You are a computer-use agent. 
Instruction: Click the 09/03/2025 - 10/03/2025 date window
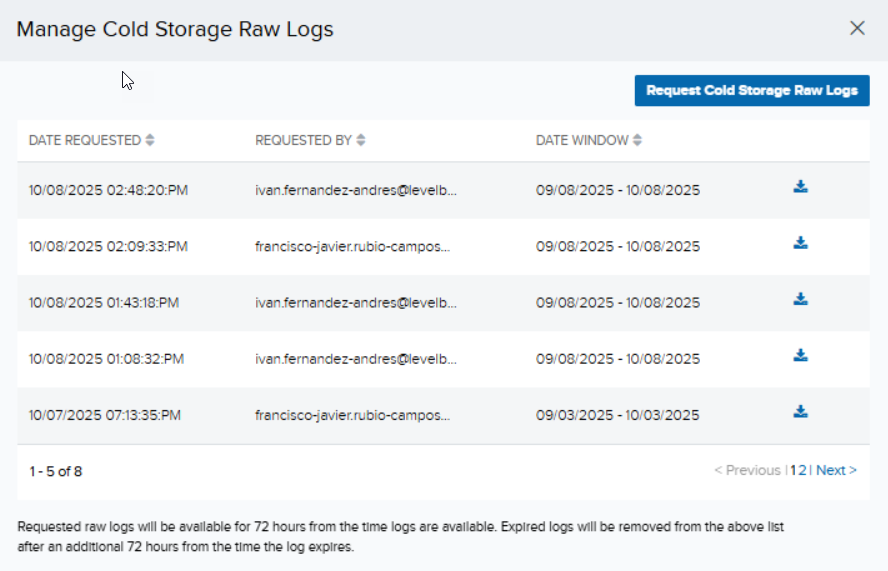coord(618,414)
